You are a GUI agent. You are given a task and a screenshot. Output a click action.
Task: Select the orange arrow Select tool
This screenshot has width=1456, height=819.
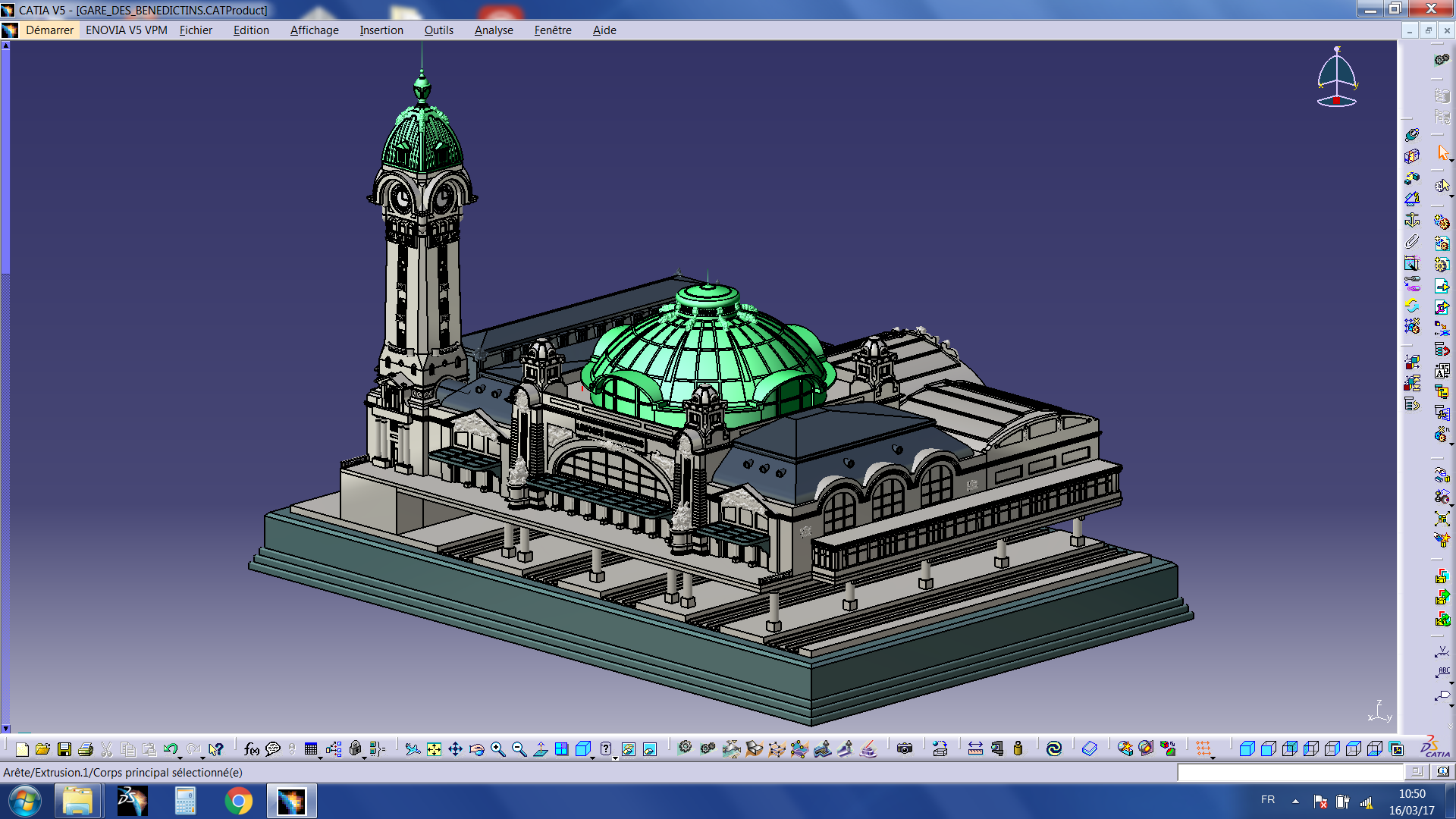pyautogui.click(x=1442, y=153)
